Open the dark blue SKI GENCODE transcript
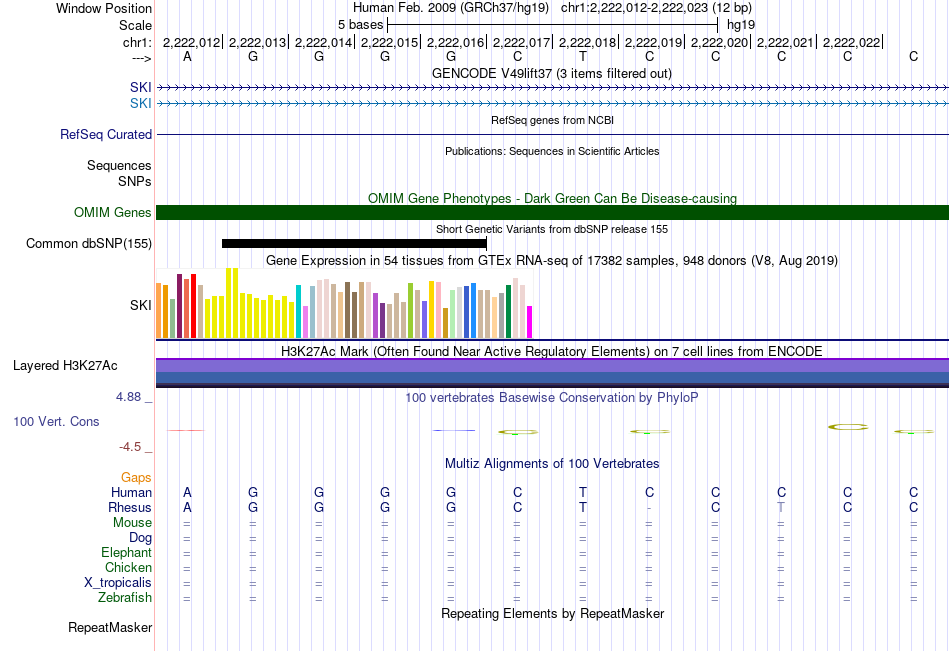Viewport: 950px width, 651px height. [553, 88]
